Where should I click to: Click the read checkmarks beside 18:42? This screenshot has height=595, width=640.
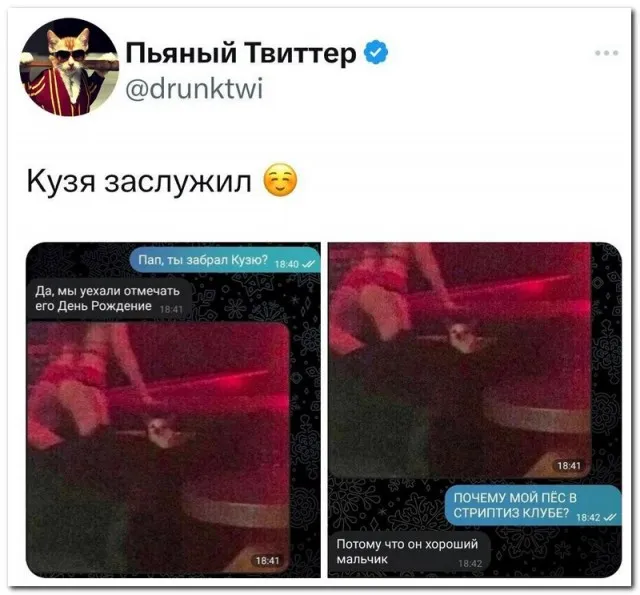610,517
